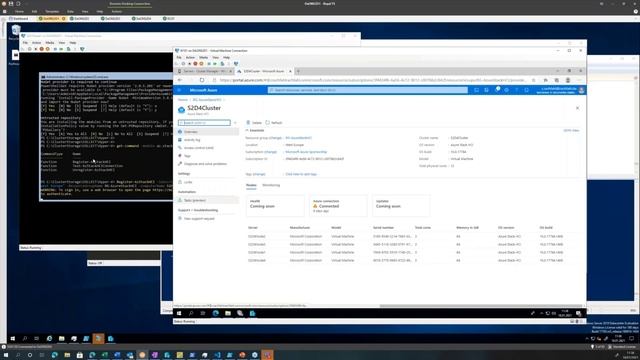Open Azure portal settings gear
640x360 pixels.
coord(507,90)
